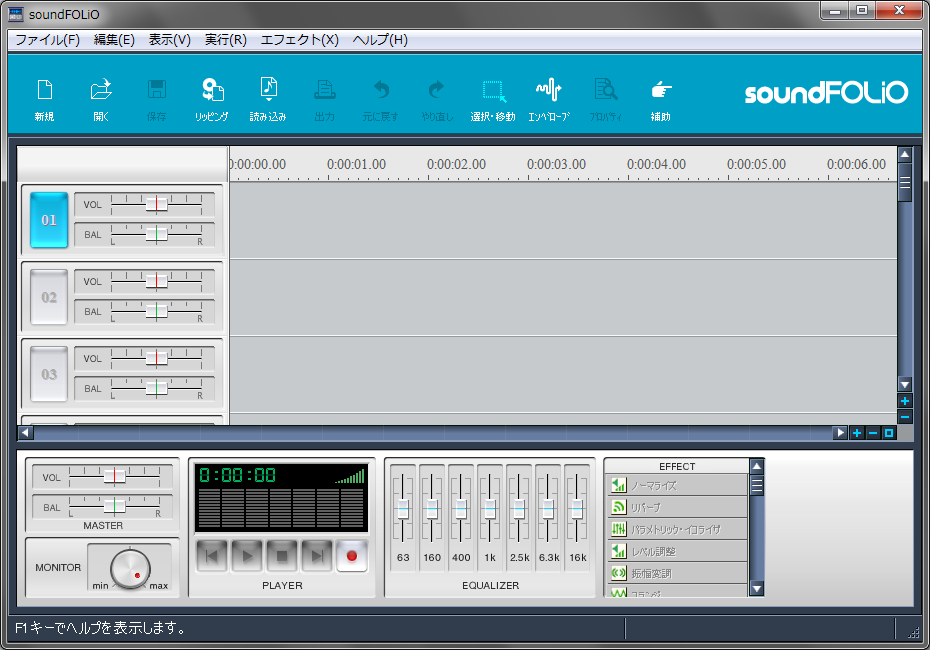Click the MASTER BAL slider
The width and height of the screenshot is (930, 650).
114,506
